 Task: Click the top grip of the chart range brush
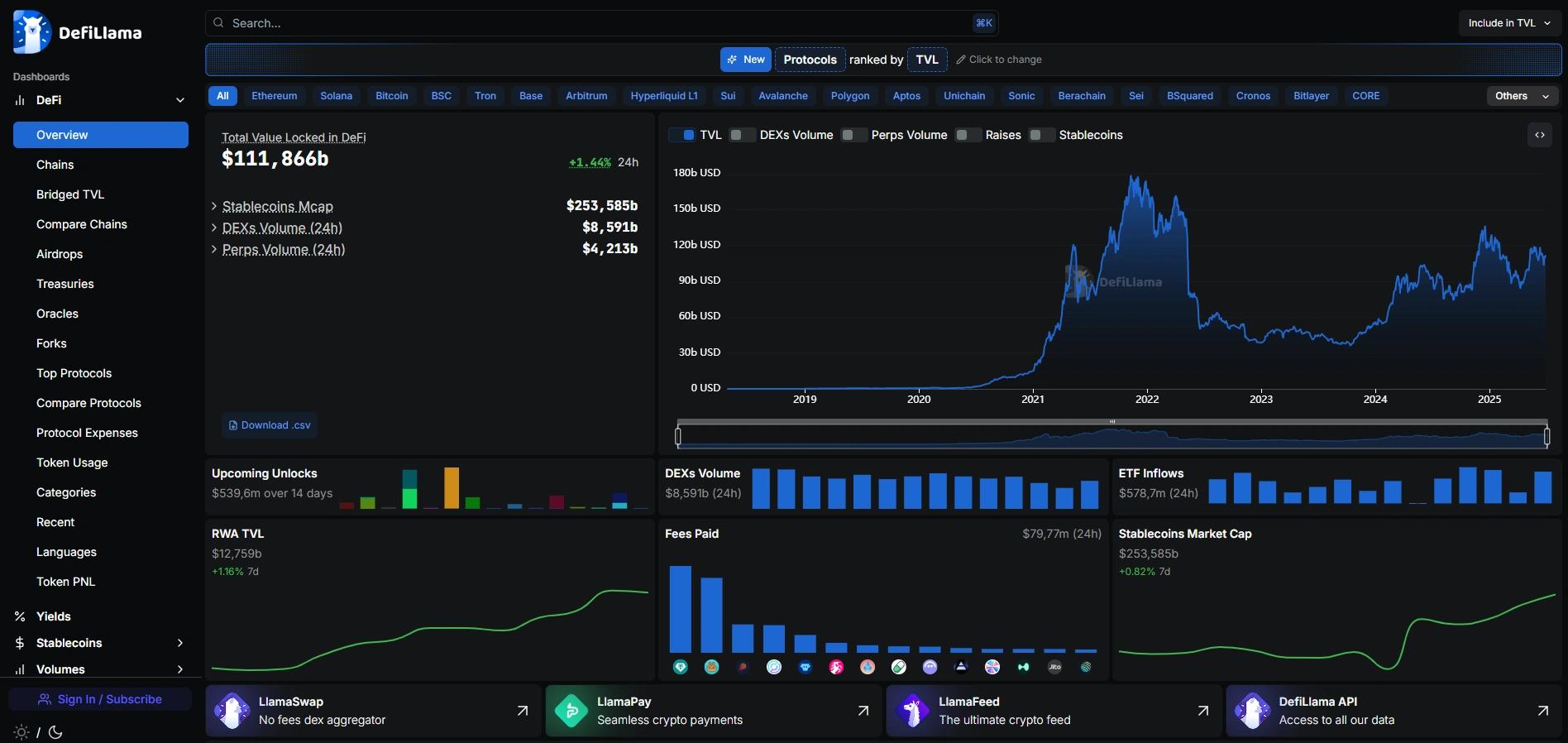(1112, 421)
